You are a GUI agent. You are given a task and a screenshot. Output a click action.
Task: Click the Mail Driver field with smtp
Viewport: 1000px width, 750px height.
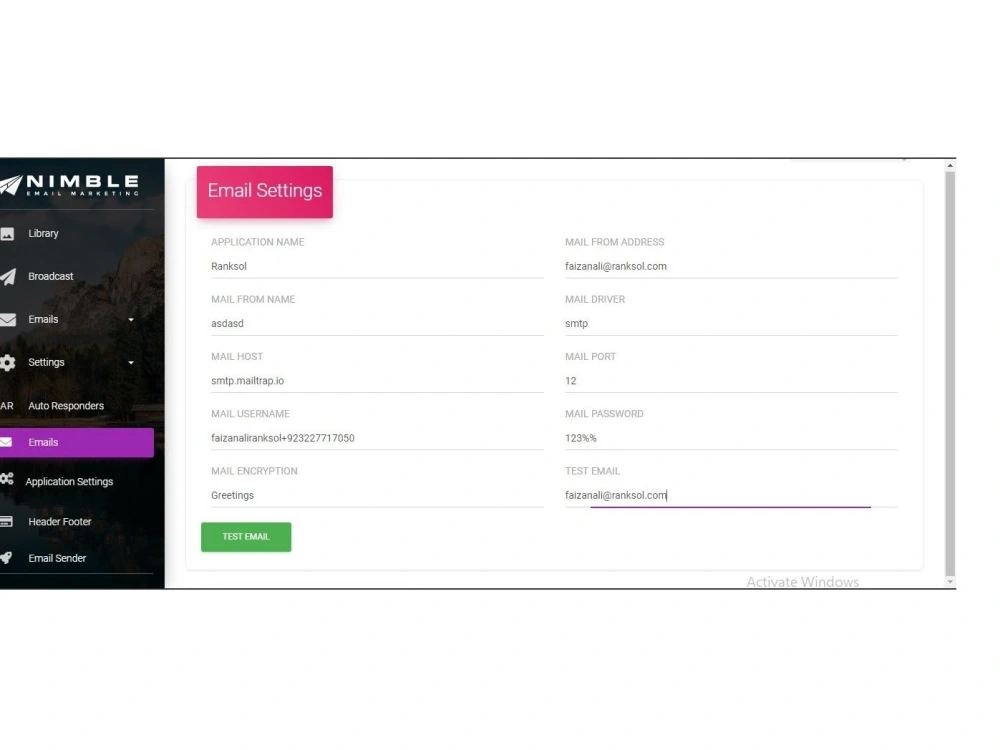731,323
